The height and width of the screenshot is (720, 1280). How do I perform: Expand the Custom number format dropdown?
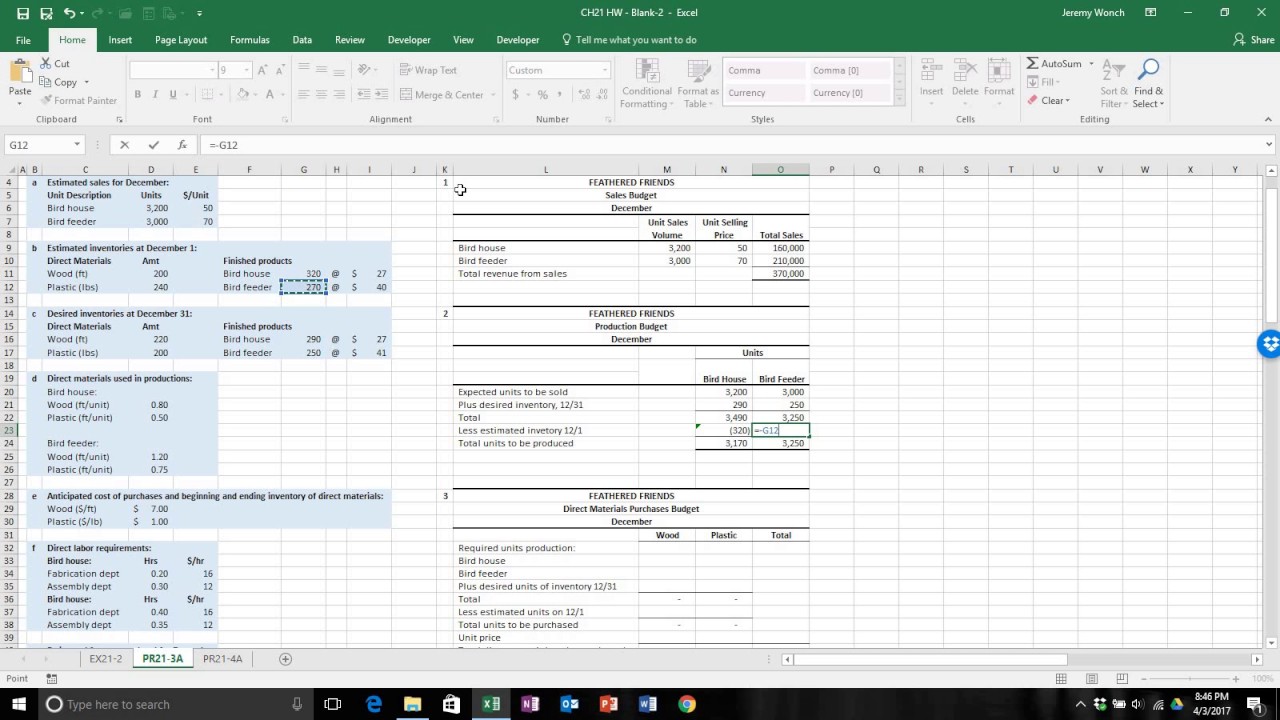[x=605, y=70]
